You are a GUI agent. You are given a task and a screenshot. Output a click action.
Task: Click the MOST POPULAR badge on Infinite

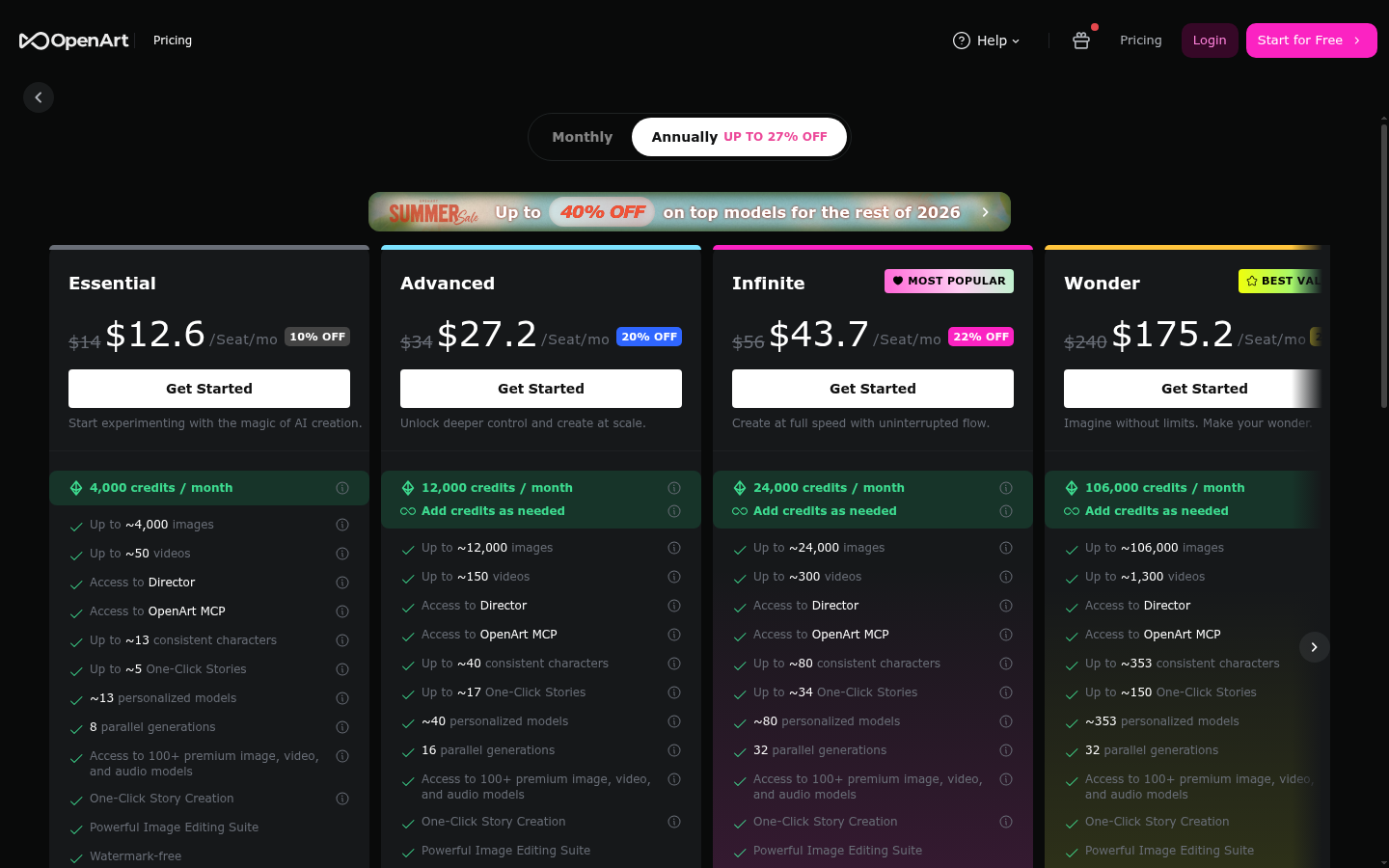(x=949, y=281)
